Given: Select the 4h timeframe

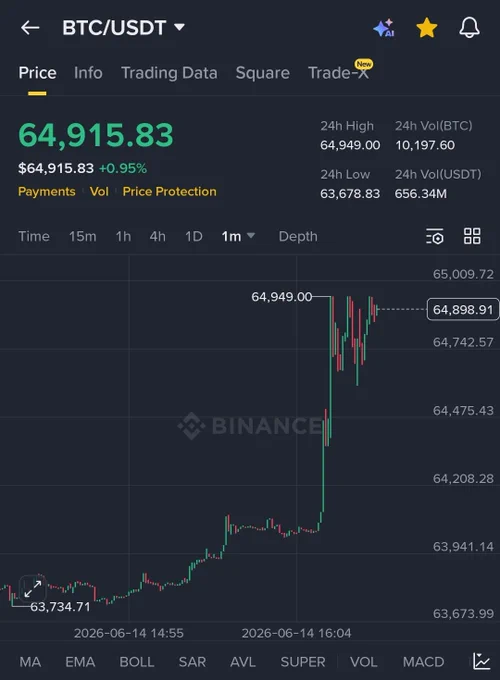Looking at the screenshot, I should [x=157, y=236].
